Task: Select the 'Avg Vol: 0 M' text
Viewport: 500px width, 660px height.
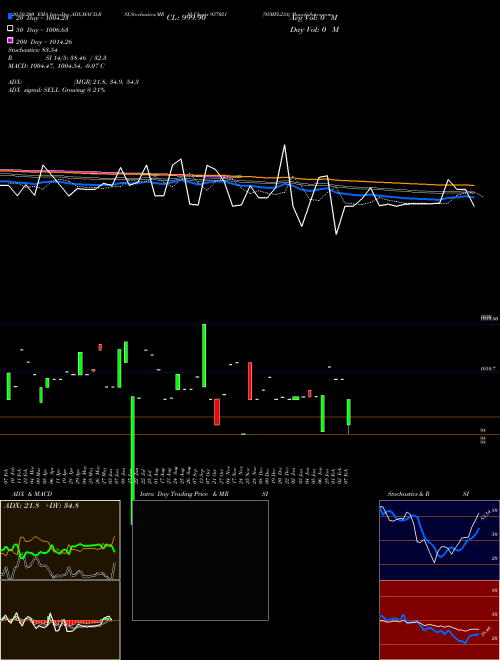Action: (314, 18)
